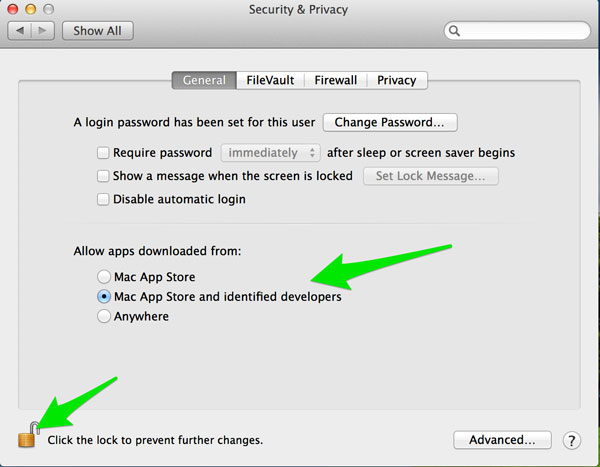Minimize the window with the yellow button
The image size is (600, 467).
[x=33, y=9]
